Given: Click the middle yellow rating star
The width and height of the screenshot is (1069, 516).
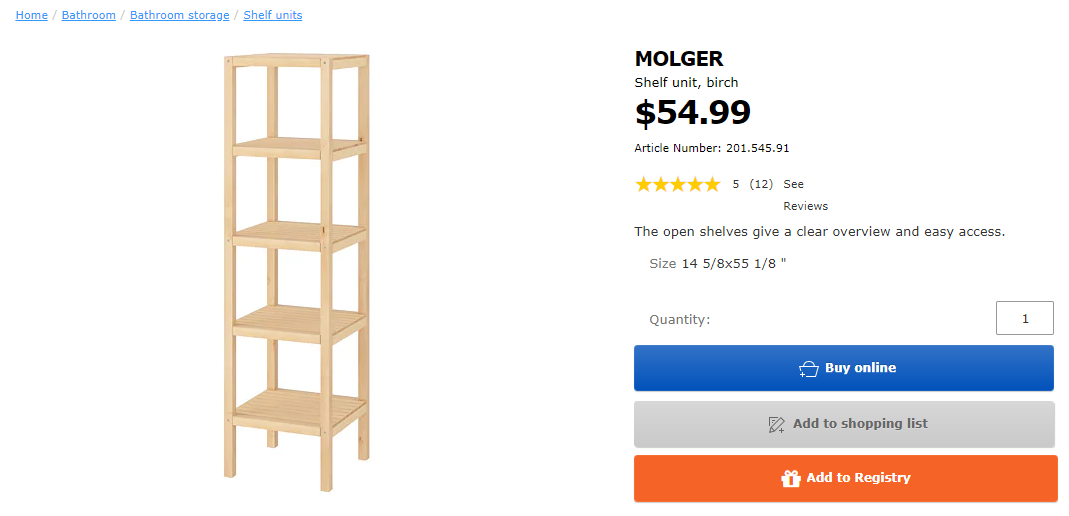Looking at the screenshot, I should pyautogui.click(x=678, y=184).
